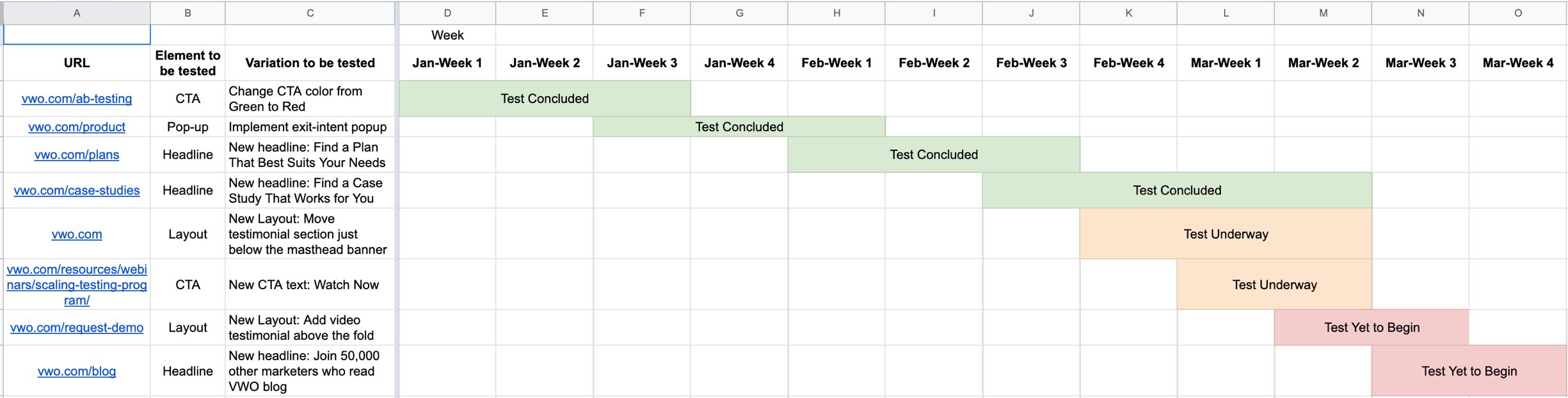Viewport: 1568px width, 398px height.
Task: Click the CTA cell in the ab-testing row
Action: (x=188, y=99)
